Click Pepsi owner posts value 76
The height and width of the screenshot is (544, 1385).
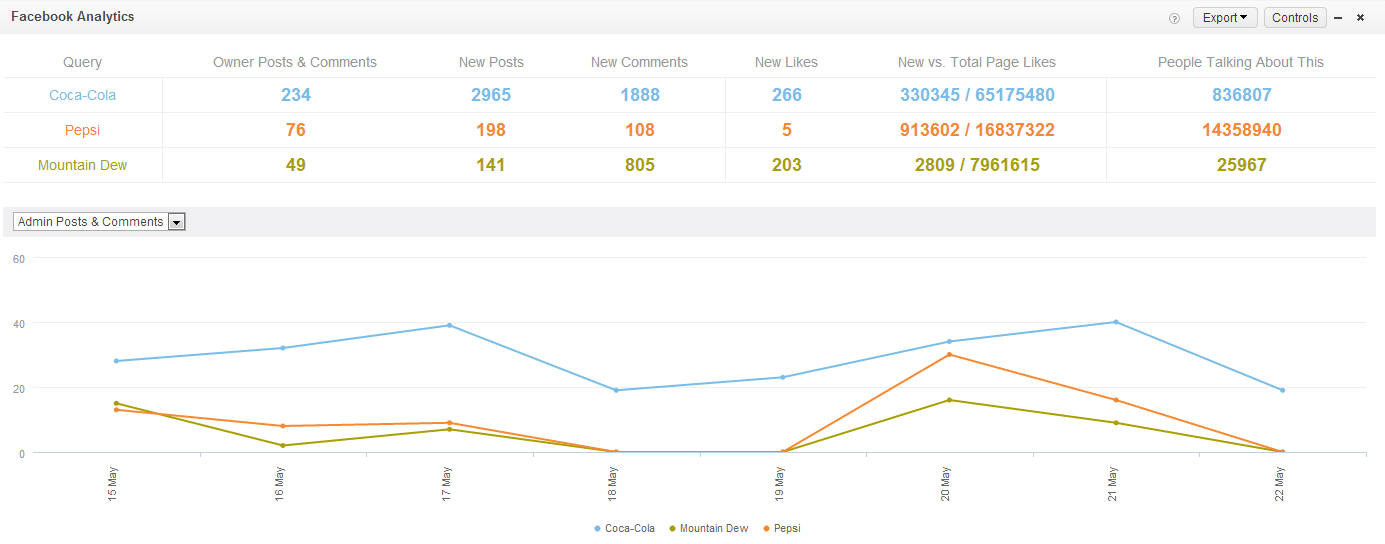click(x=295, y=130)
